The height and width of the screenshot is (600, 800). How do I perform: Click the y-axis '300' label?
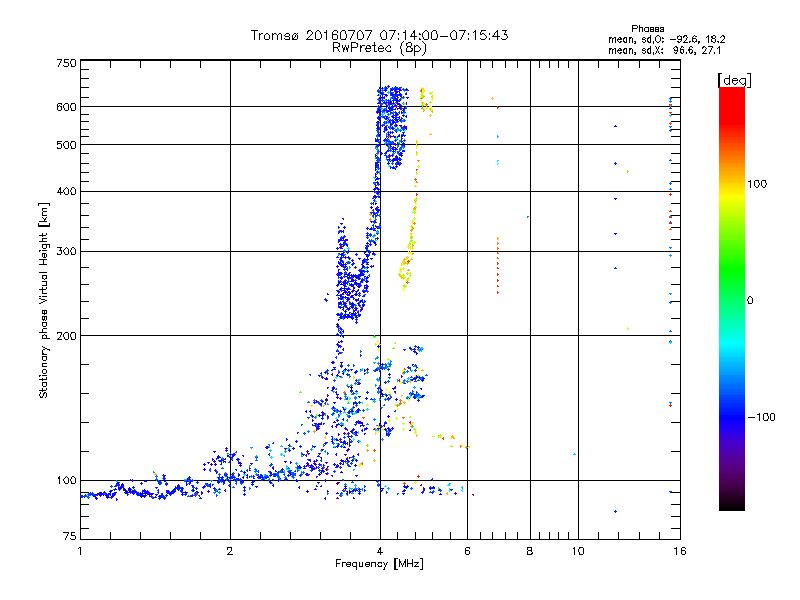(66, 252)
